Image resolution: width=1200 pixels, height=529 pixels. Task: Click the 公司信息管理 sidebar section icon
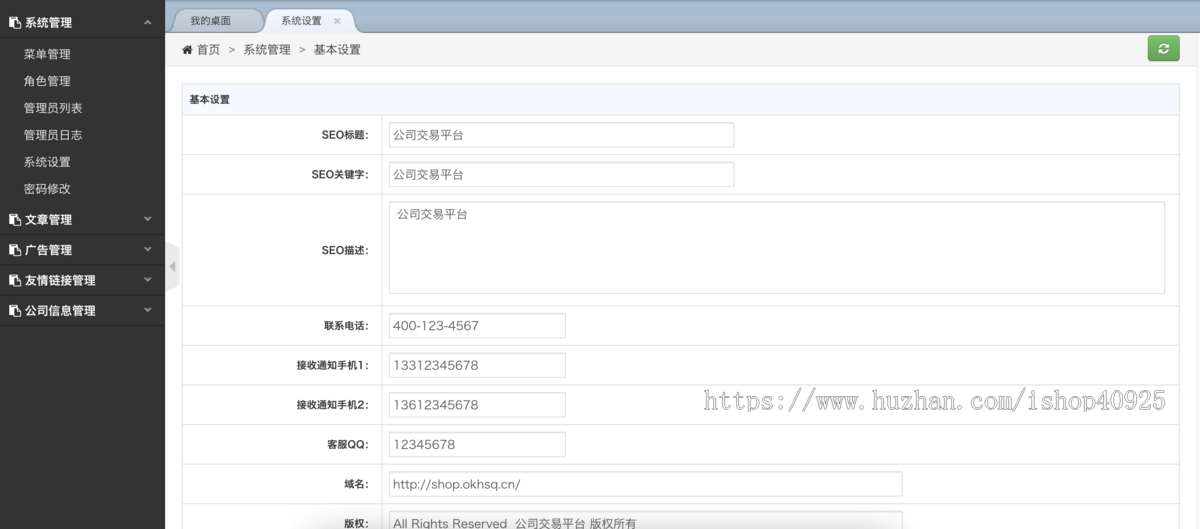pyautogui.click(x=15, y=311)
